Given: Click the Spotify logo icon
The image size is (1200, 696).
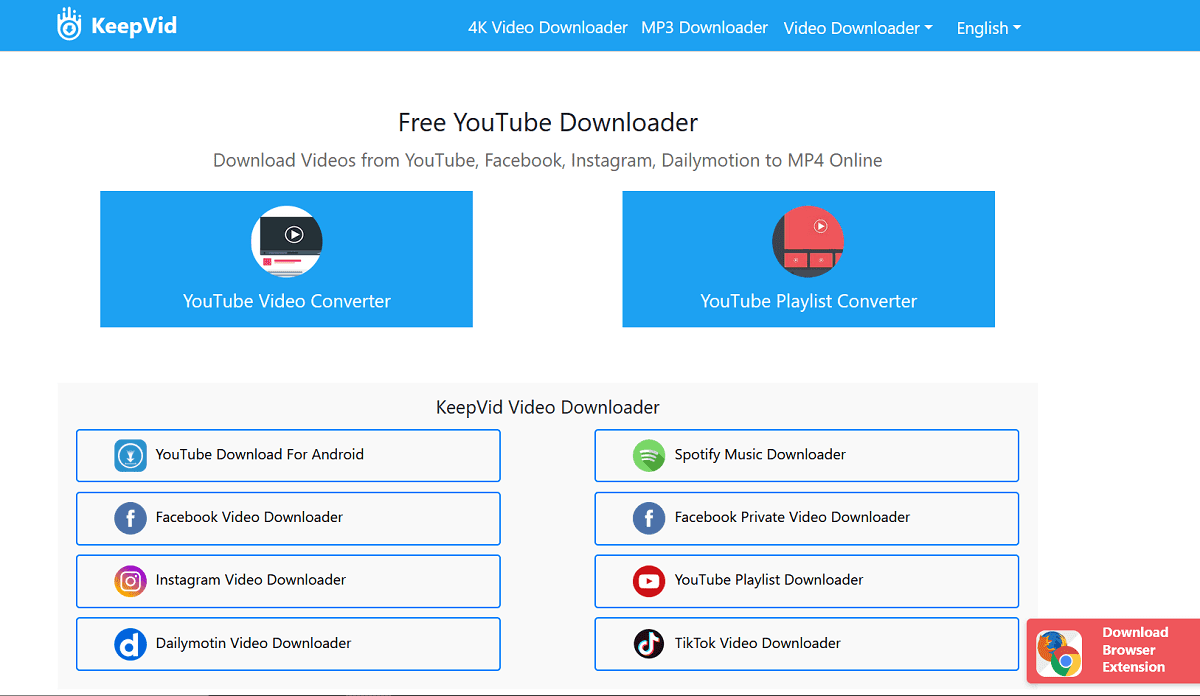Looking at the screenshot, I should pos(649,455).
